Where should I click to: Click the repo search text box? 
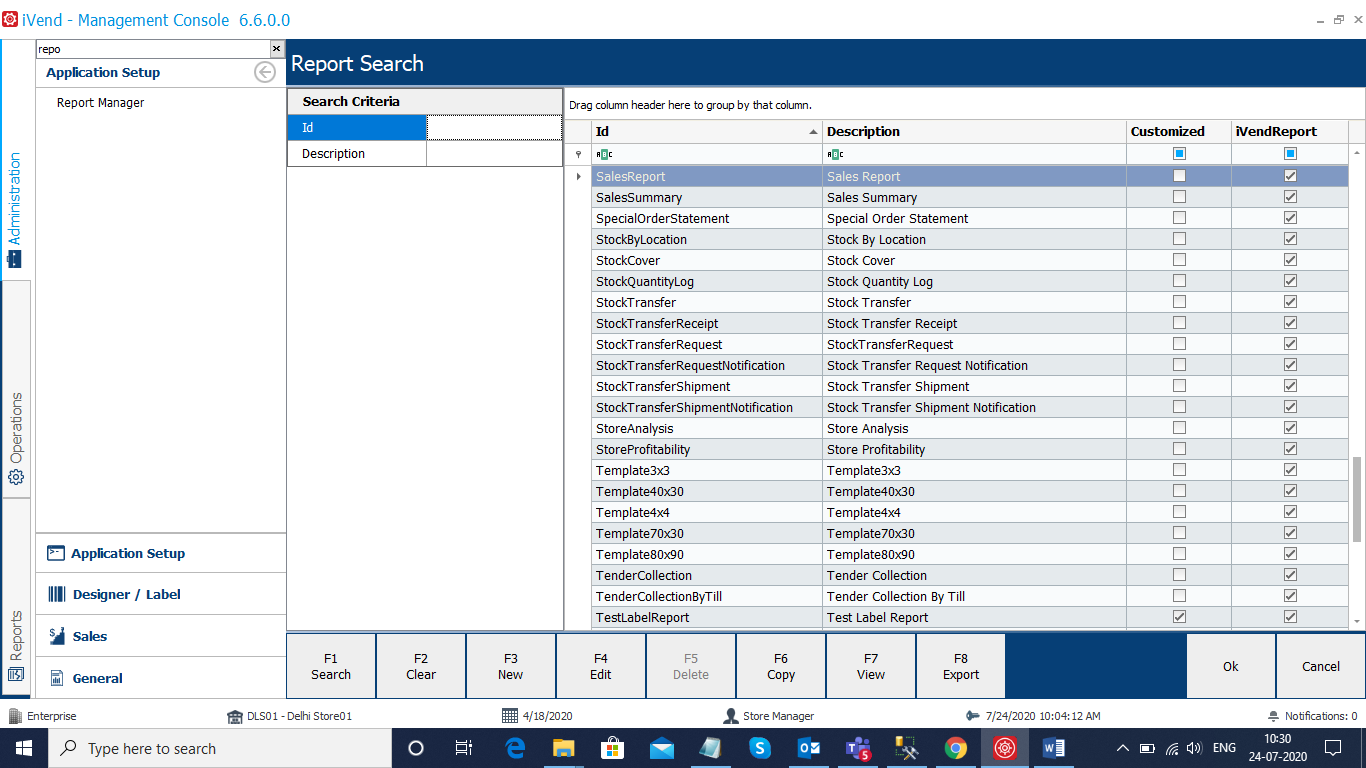click(x=153, y=48)
